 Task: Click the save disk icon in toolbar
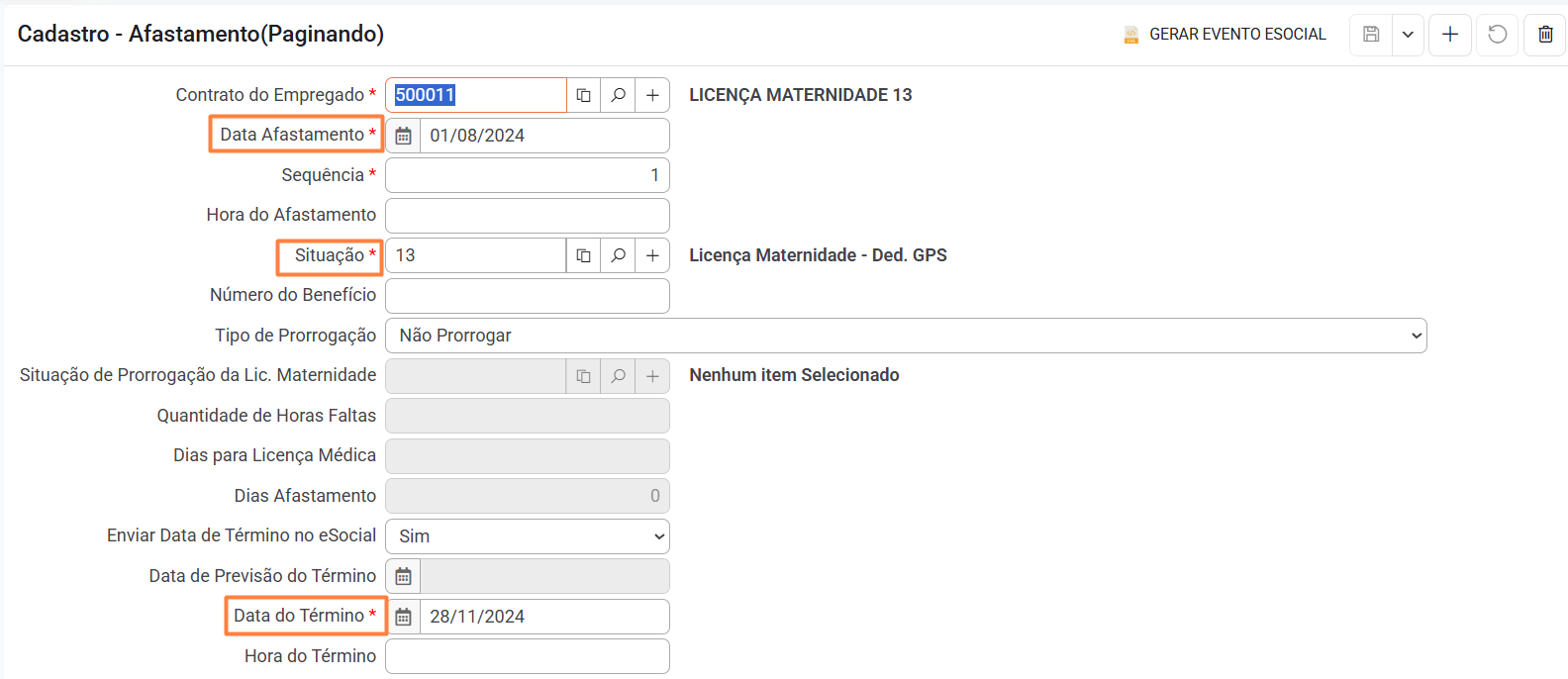tap(1371, 35)
